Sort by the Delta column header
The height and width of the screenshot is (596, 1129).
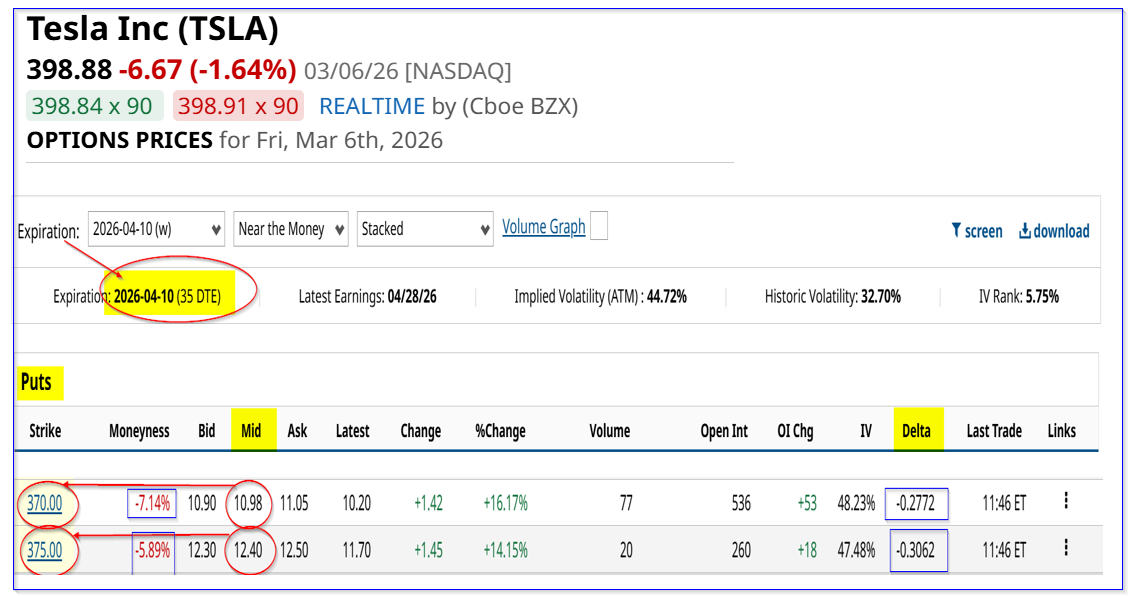point(916,431)
